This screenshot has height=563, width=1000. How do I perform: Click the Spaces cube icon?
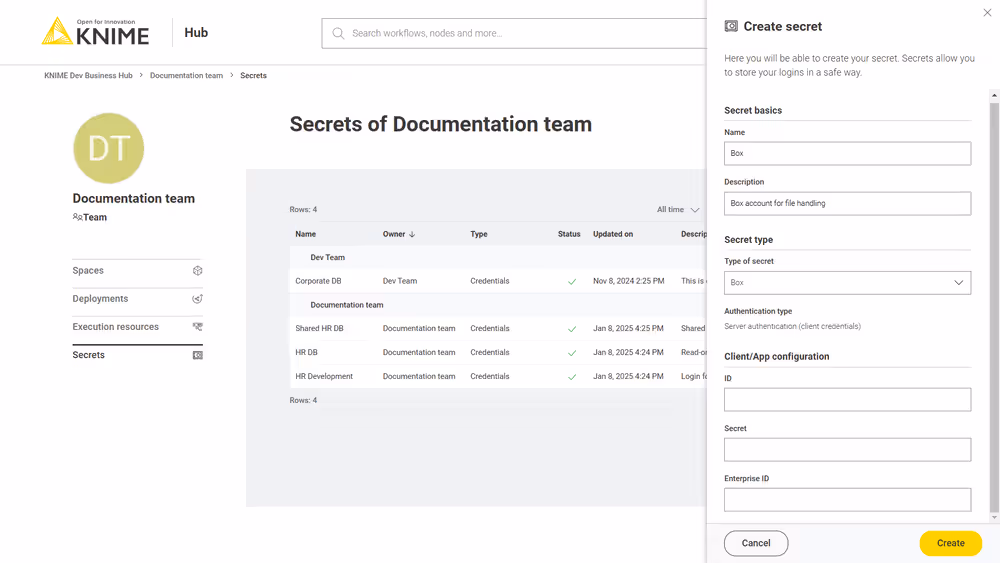click(198, 270)
